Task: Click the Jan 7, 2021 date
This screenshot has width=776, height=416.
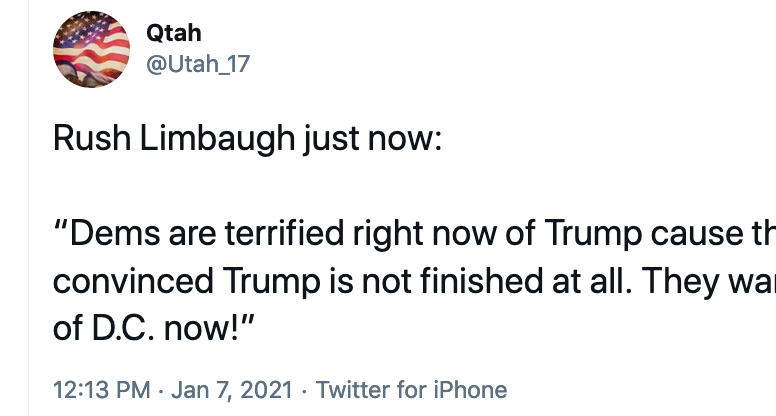Action: (x=232, y=390)
